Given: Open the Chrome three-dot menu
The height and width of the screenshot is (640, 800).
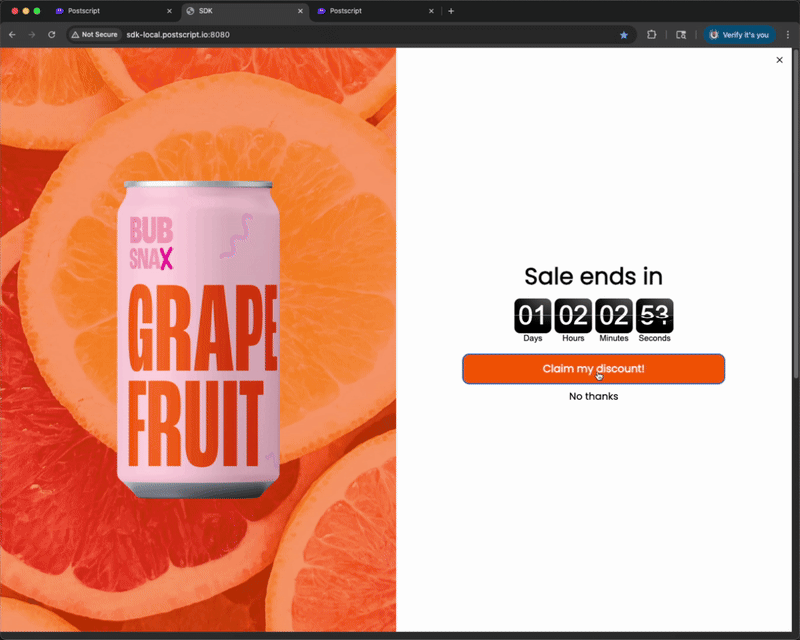Looking at the screenshot, I should tap(788, 35).
